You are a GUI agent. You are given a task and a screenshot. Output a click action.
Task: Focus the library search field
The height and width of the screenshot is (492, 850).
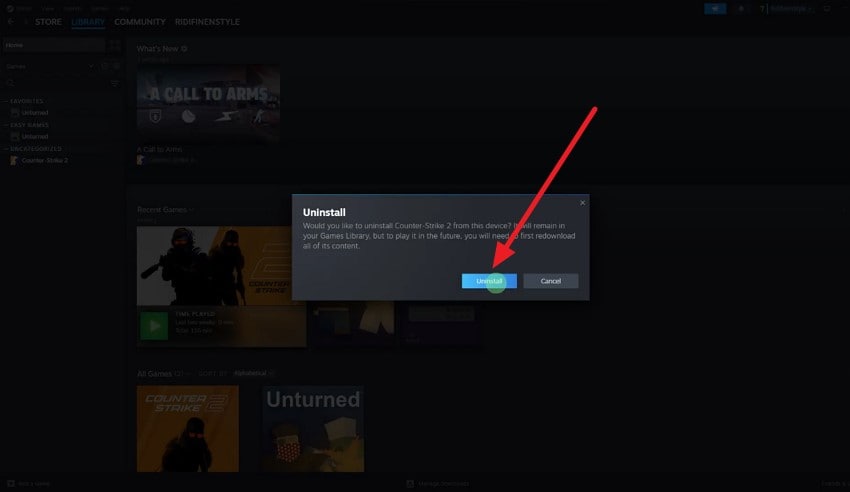click(x=54, y=83)
